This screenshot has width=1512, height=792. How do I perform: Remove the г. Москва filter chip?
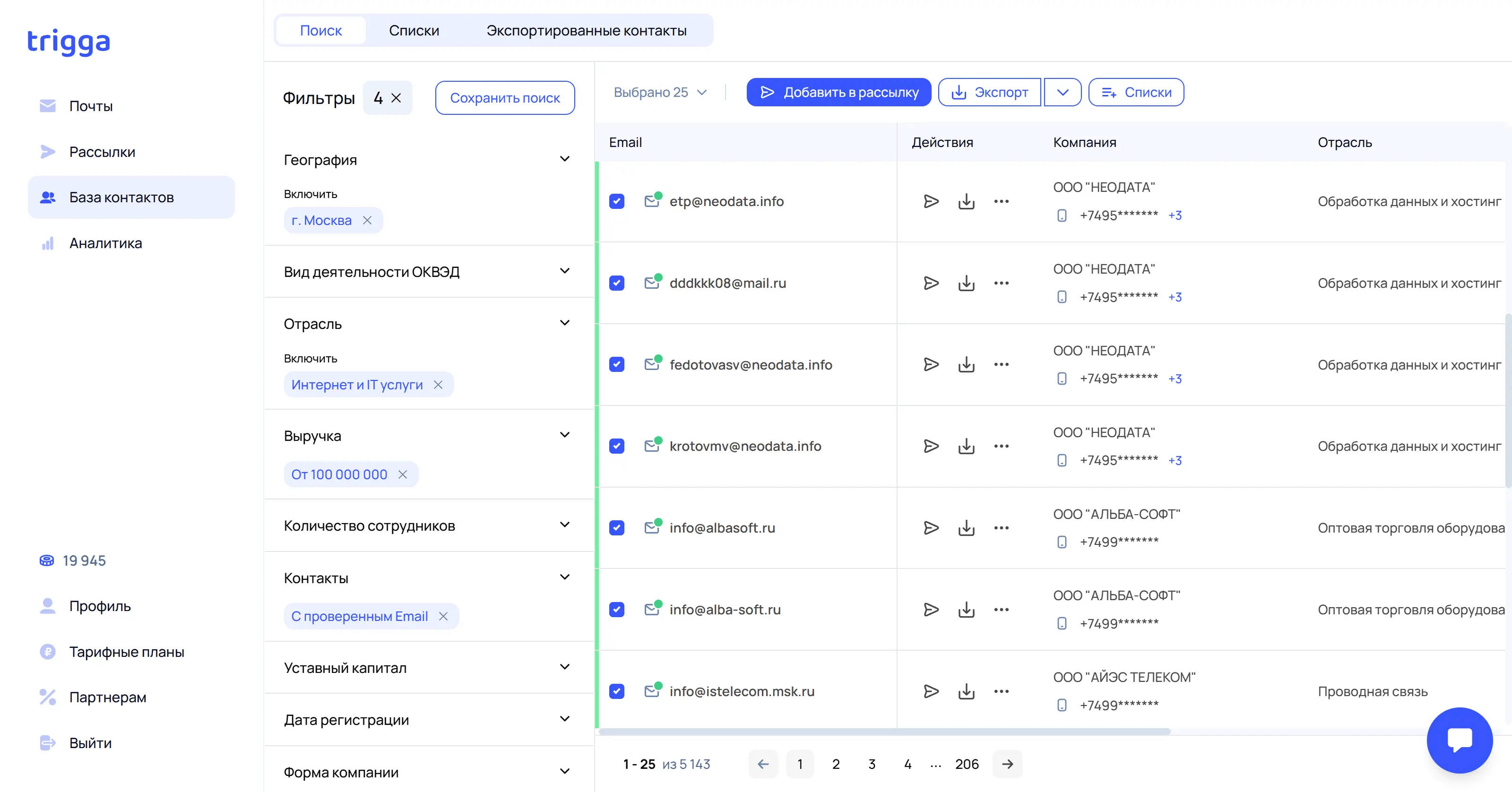click(x=367, y=220)
